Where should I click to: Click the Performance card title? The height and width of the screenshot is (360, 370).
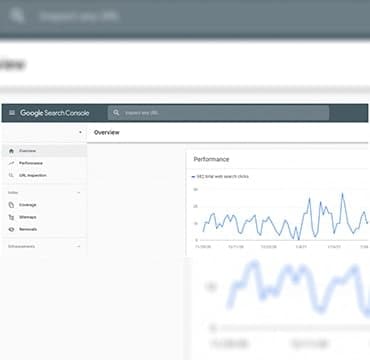[x=211, y=159]
